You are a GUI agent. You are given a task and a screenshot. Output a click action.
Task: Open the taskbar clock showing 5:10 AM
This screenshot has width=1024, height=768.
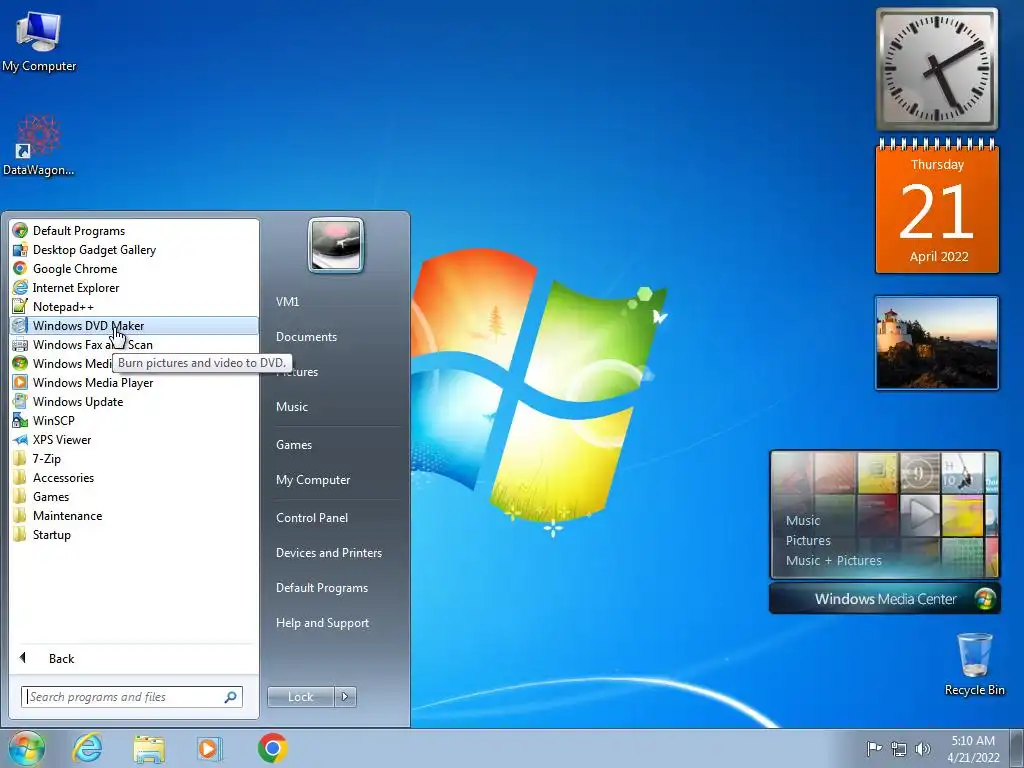point(973,748)
